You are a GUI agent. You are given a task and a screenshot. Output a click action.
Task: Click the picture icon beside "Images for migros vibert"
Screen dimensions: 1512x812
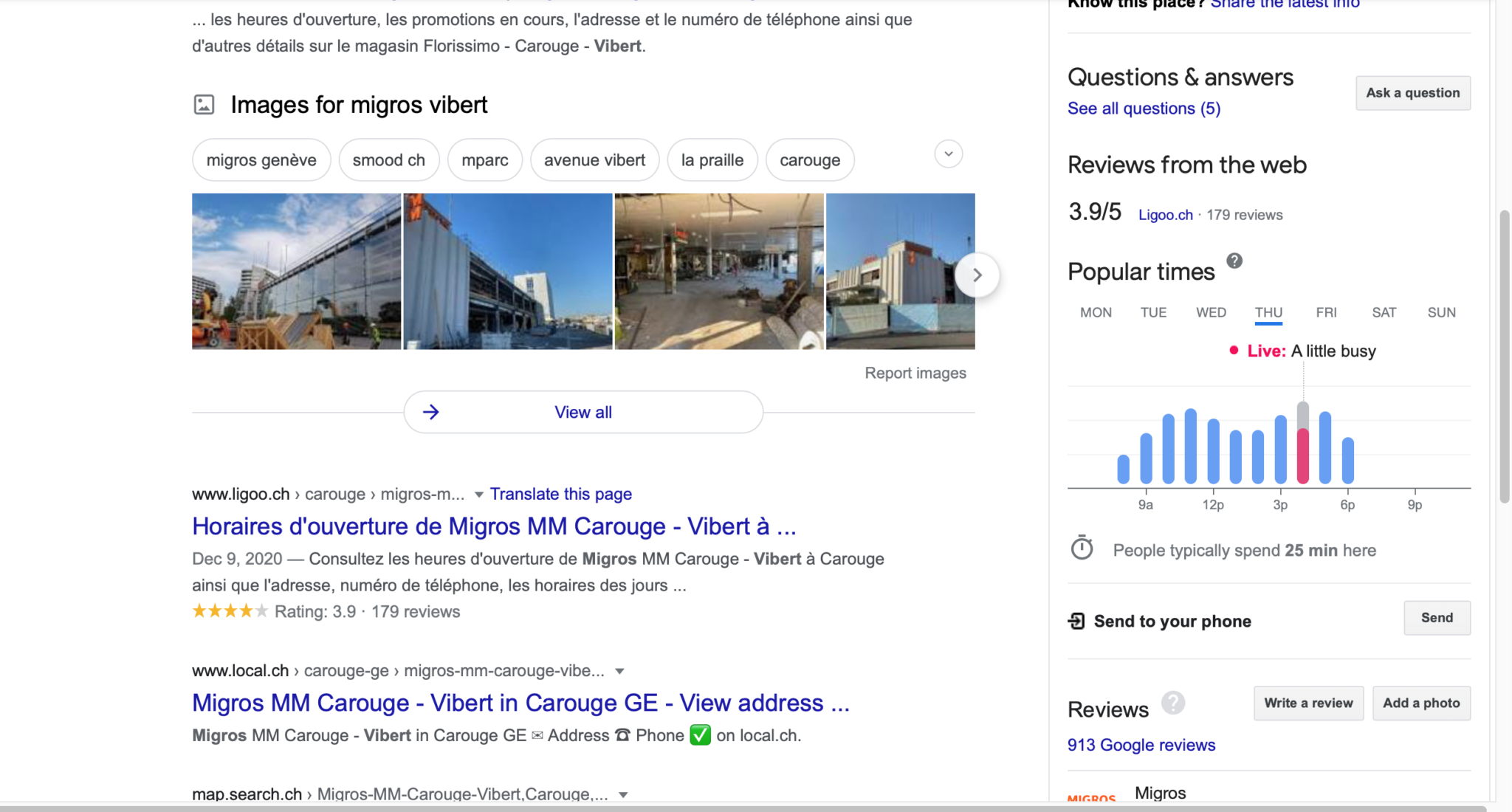tap(204, 104)
